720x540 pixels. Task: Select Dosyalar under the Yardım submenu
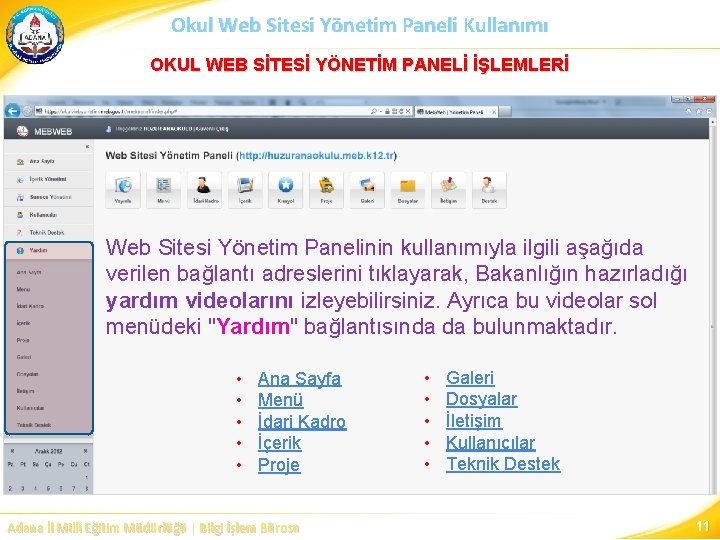(x=28, y=374)
